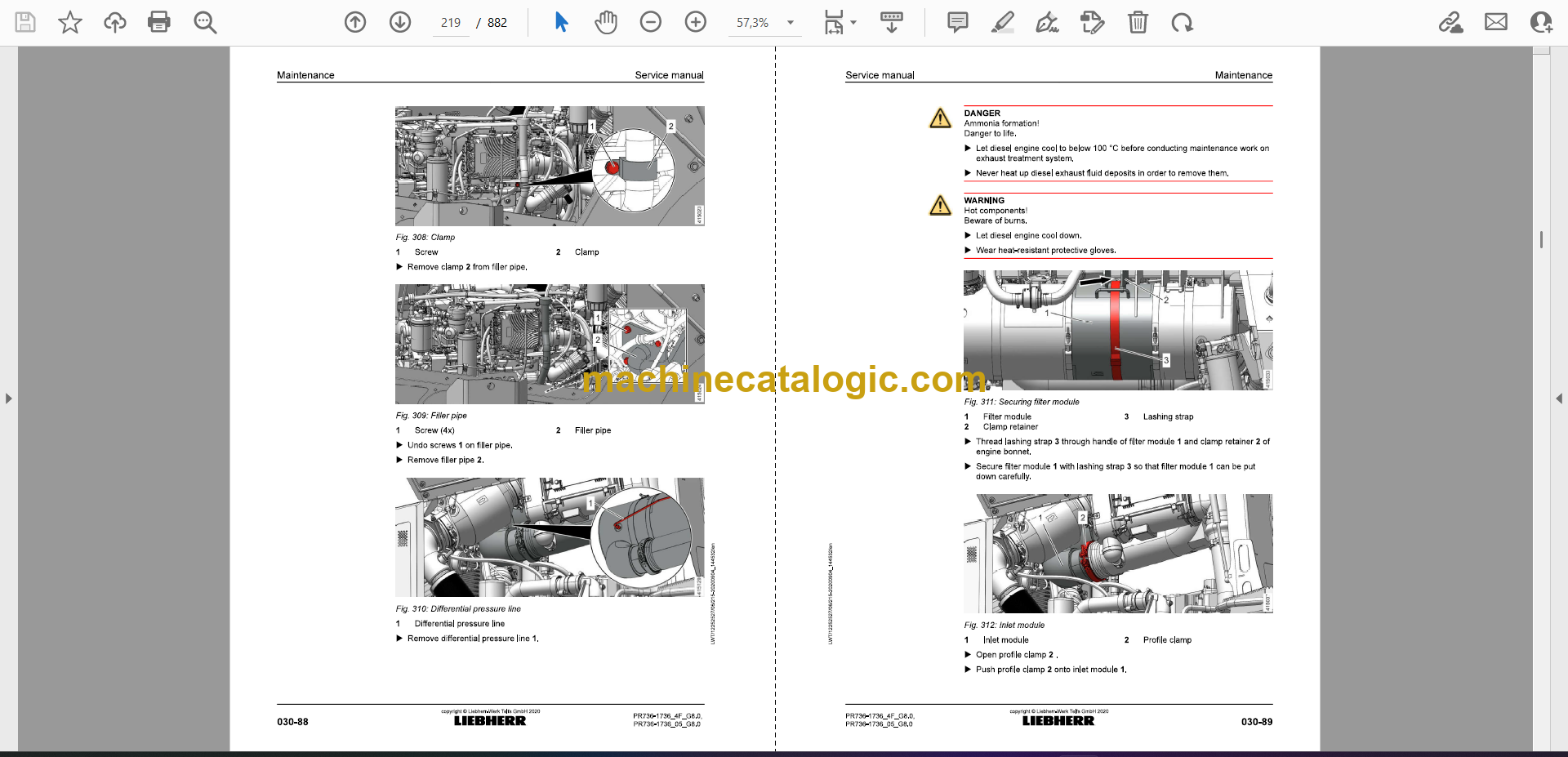1568x757 pixels.
Task: Click the total page count 882
Action: (x=497, y=23)
